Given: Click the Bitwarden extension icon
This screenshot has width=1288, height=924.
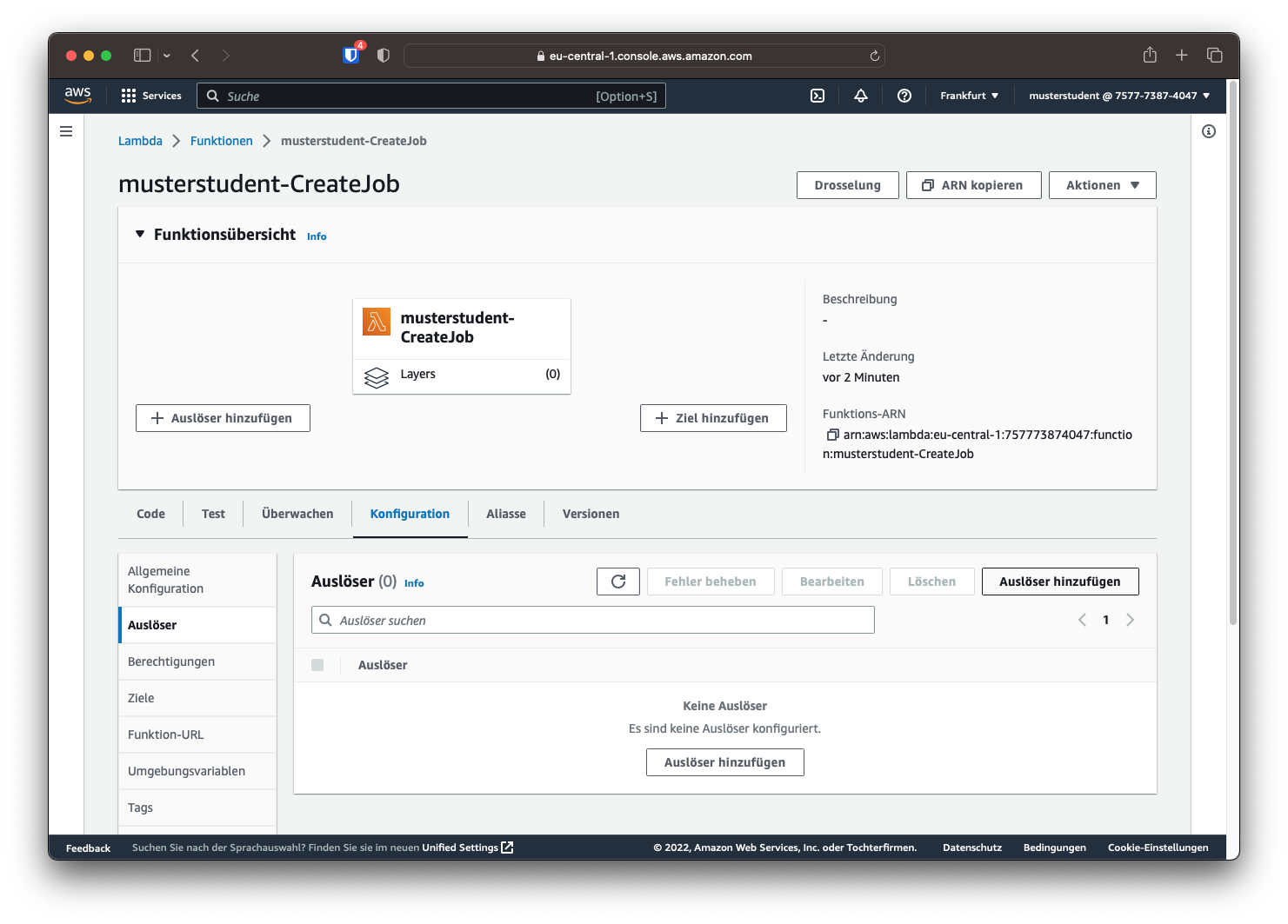Looking at the screenshot, I should [x=351, y=55].
